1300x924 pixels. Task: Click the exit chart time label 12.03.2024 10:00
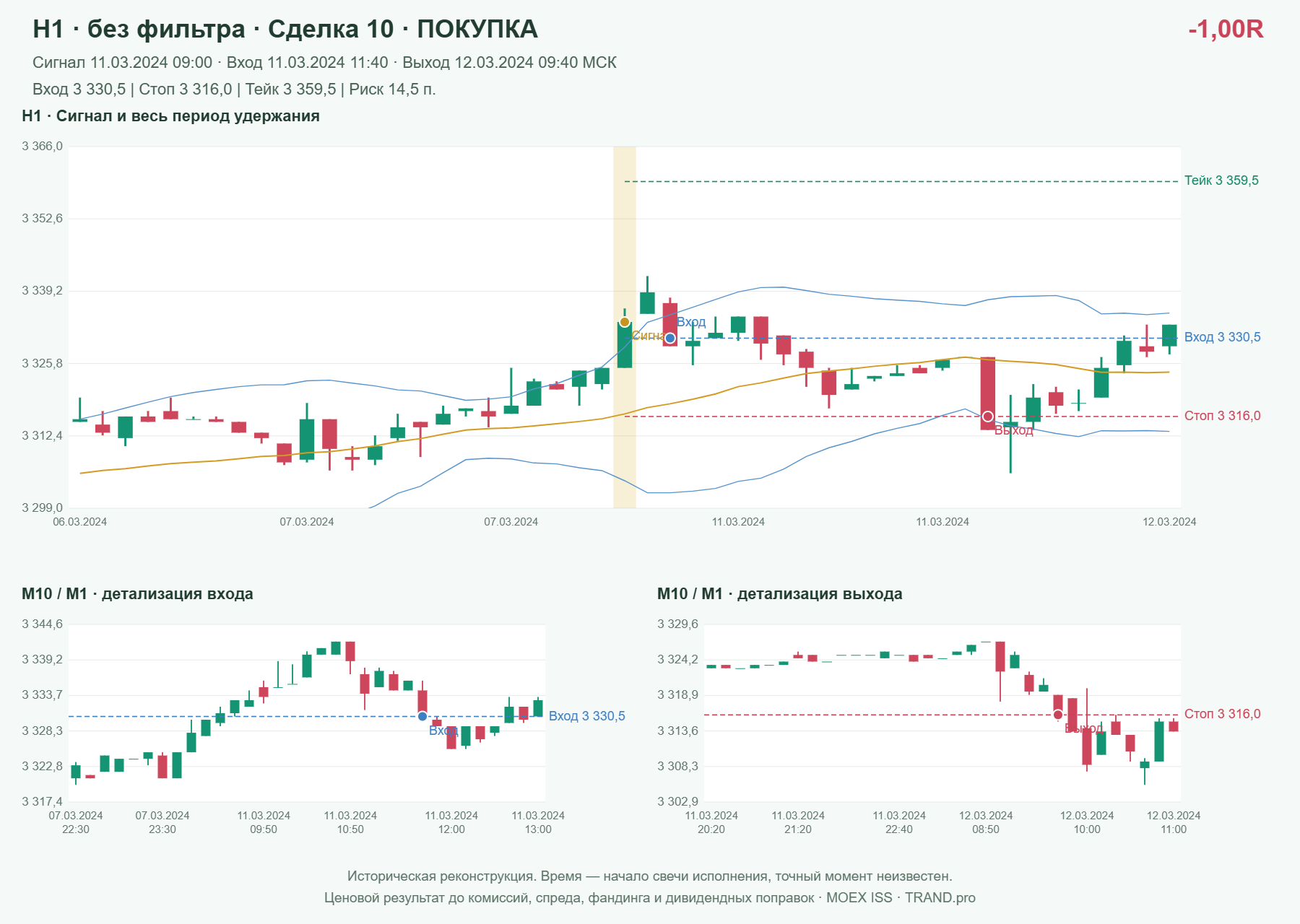[x=1087, y=822]
